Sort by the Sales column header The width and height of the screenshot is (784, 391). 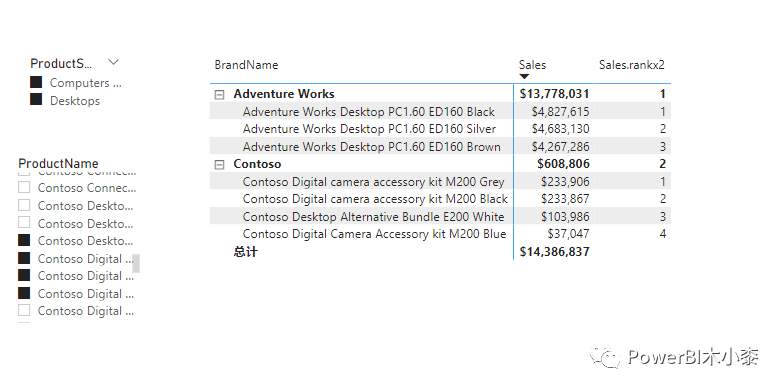[532, 64]
